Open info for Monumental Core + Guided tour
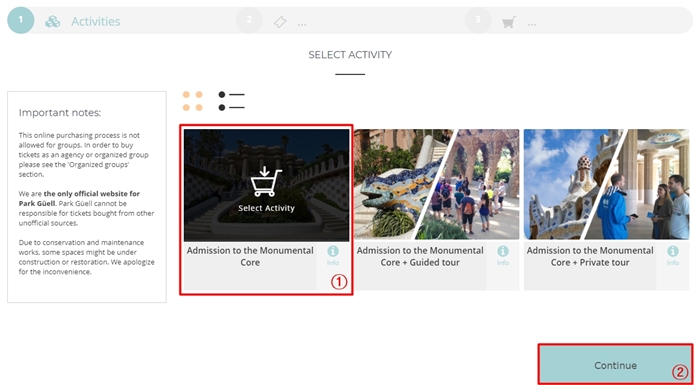This screenshot has width=700, height=385. tap(503, 255)
